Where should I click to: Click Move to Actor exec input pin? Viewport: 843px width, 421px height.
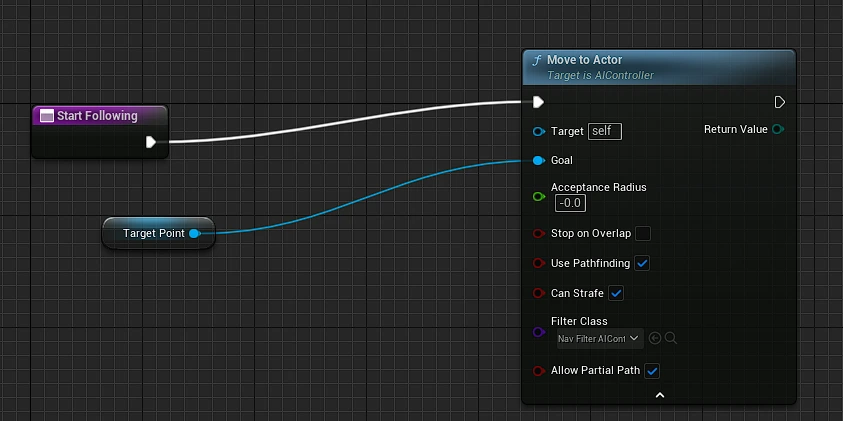point(538,102)
